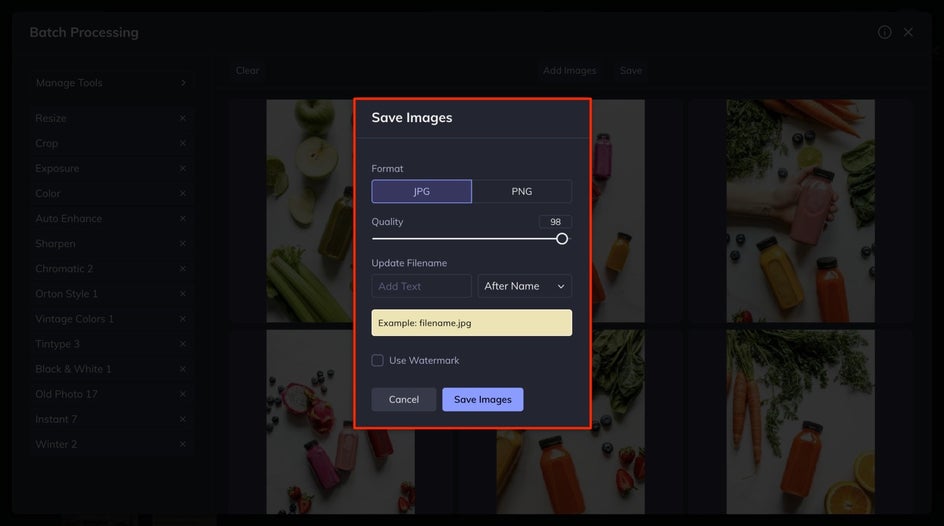Open the After Name position dropdown
This screenshot has width=944, height=526.
pyautogui.click(x=524, y=286)
